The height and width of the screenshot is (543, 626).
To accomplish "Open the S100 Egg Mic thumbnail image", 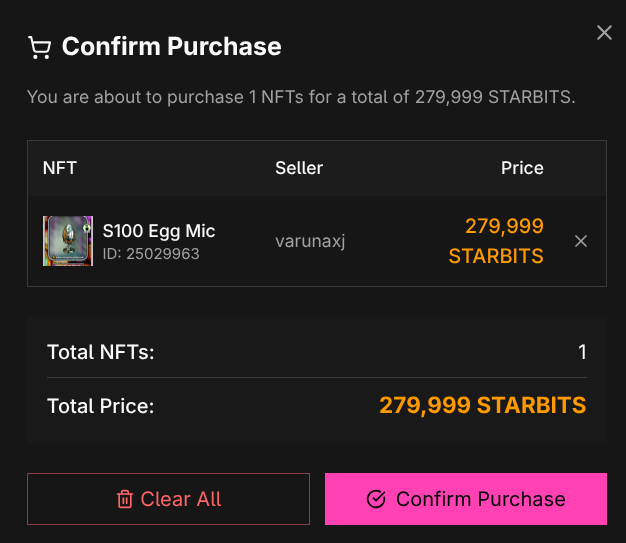I will click(x=68, y=241).
